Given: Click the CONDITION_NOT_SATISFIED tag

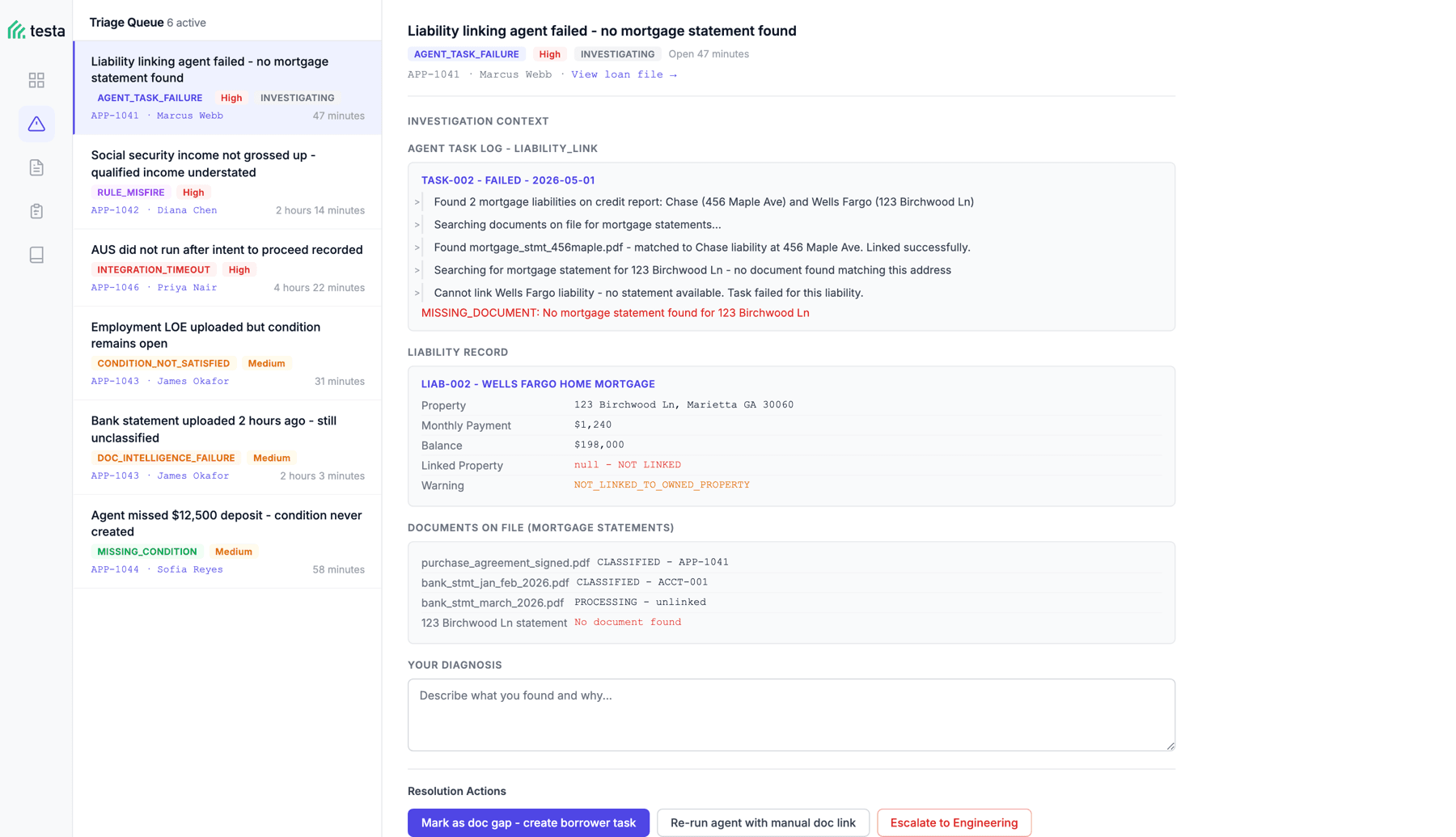Looking at the screenshot, I should coord(163,363).
